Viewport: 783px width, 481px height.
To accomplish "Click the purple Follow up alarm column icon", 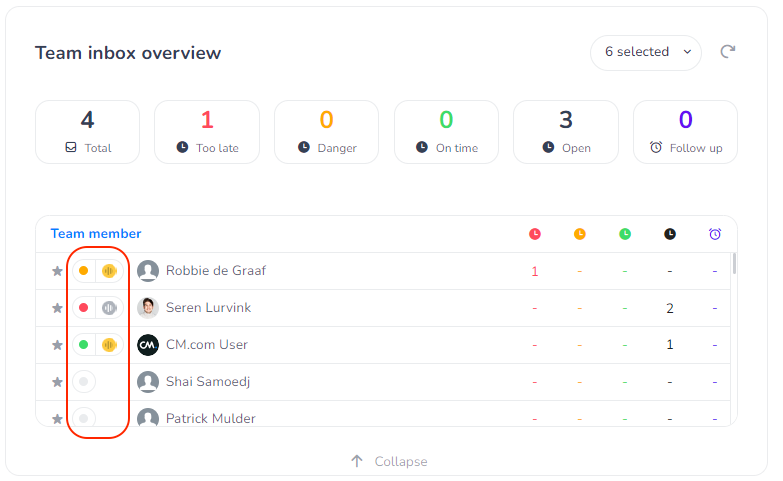I will (x=715, y=234).
